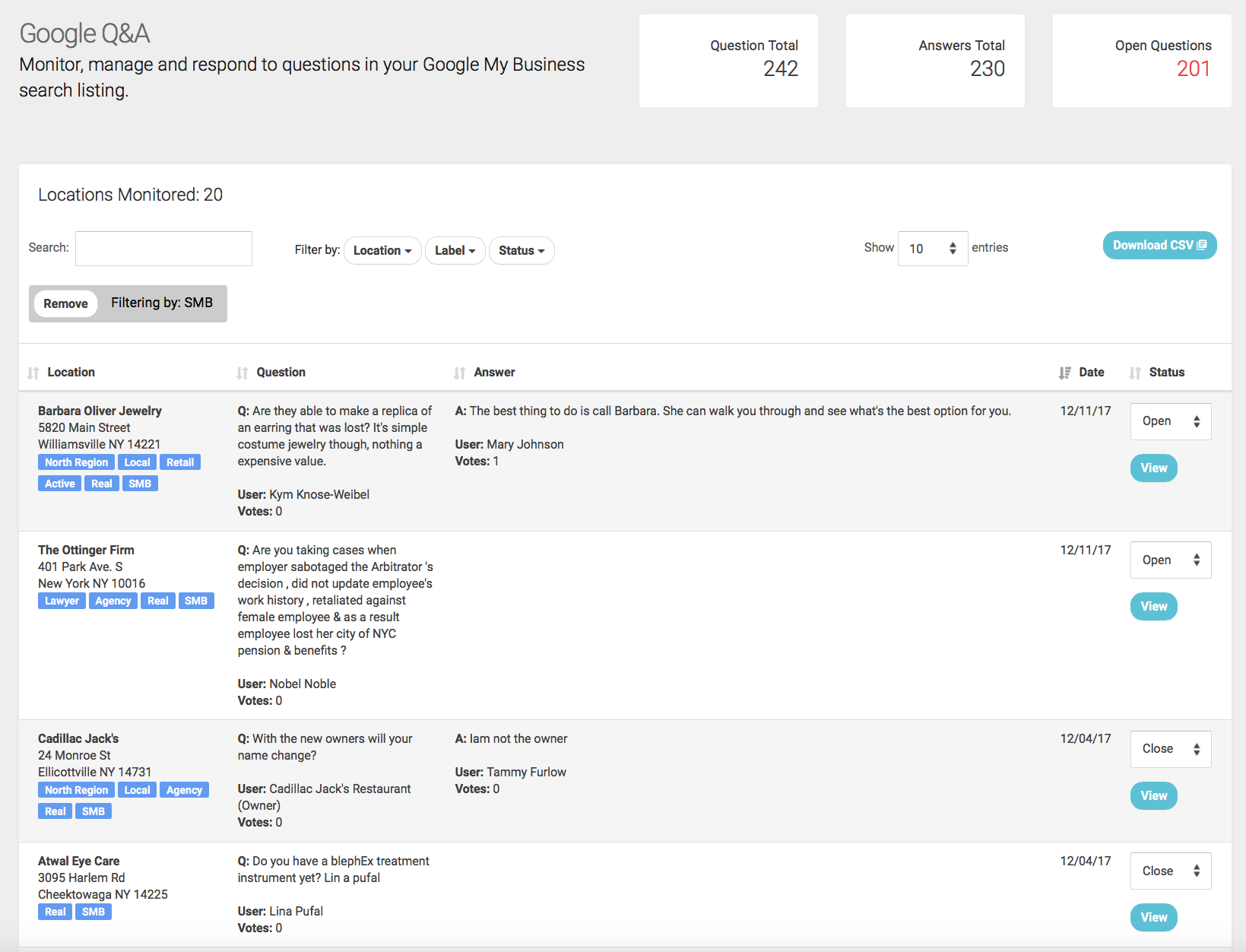The width and height of the screenshot is (1246, 952).
Task: Click the Atwal Eye Care location name
Action: (x=78, y=861)
